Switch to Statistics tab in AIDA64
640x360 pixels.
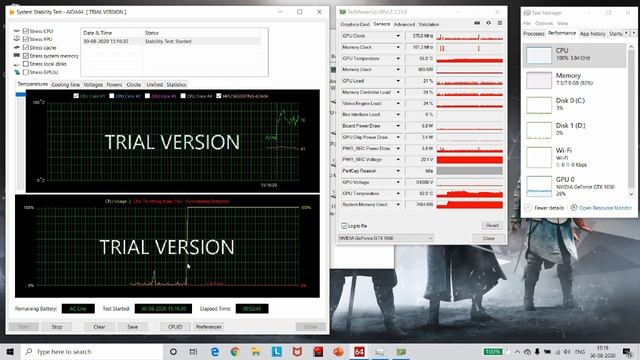tap(176, 84)
